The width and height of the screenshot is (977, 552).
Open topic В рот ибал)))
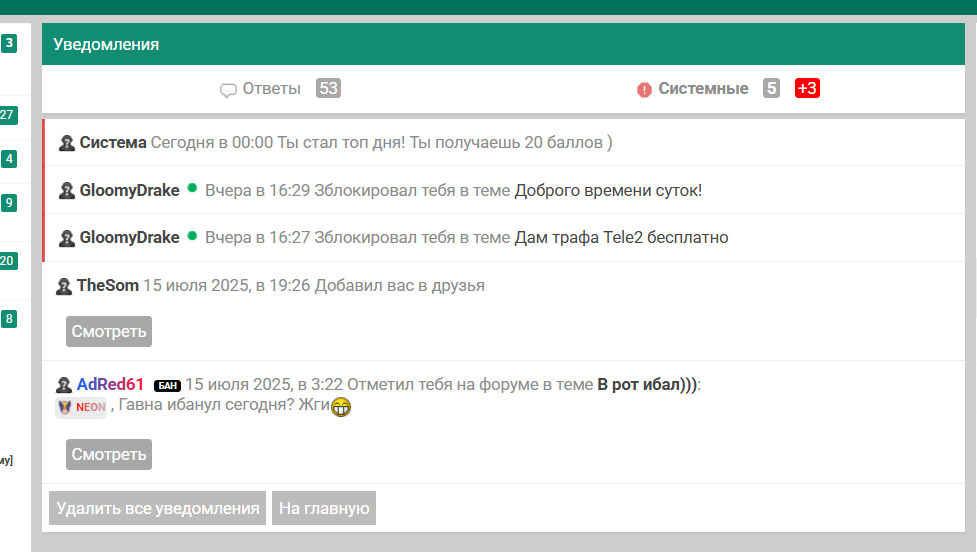[647, 384]
